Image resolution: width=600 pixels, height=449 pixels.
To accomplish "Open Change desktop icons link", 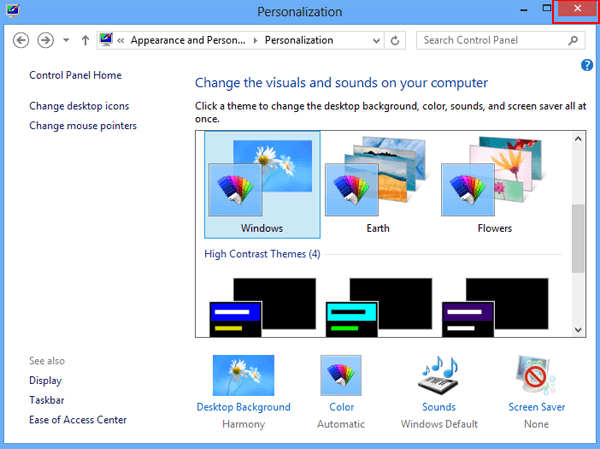I will point(79,106).
